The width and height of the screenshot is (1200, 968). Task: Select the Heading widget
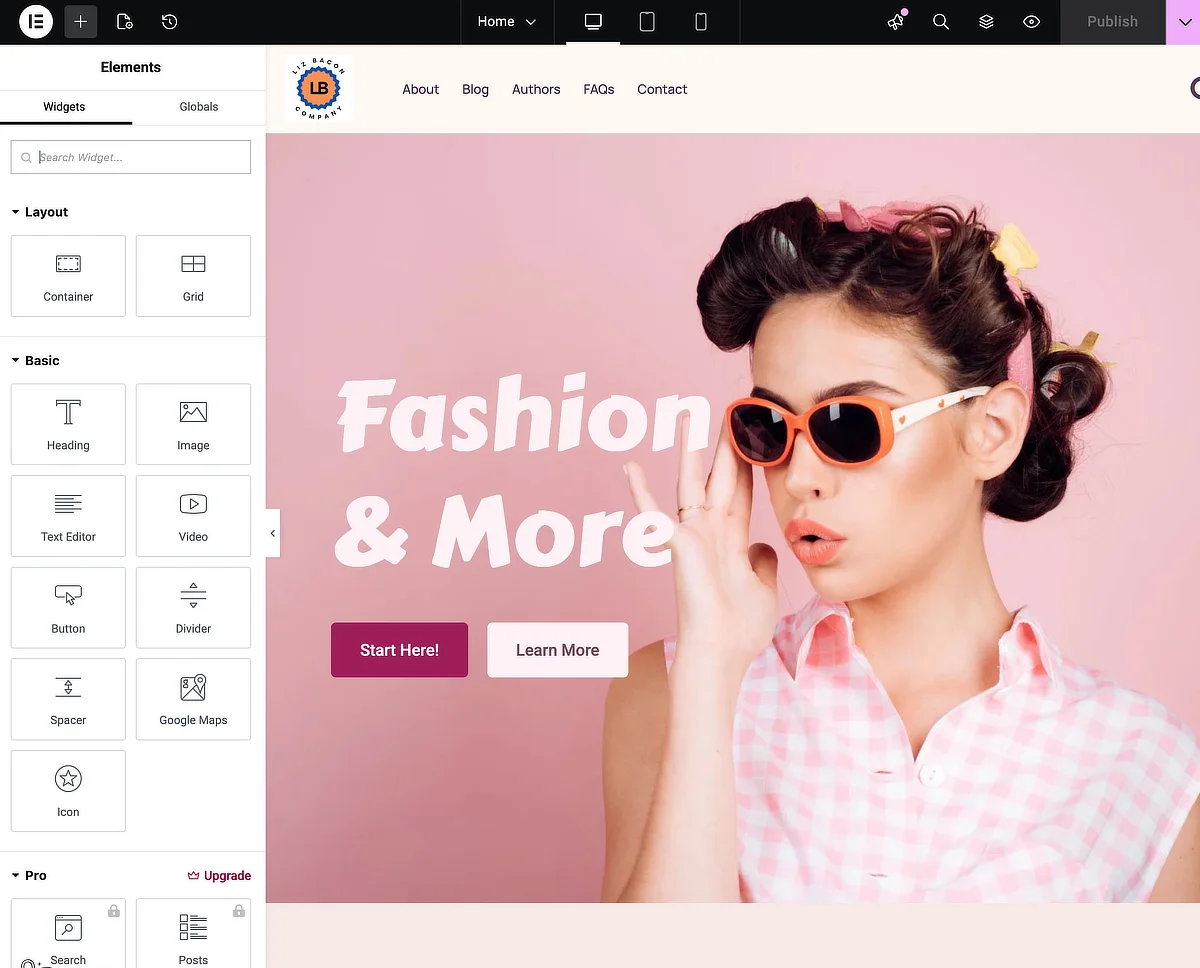[x=68, y=424]
